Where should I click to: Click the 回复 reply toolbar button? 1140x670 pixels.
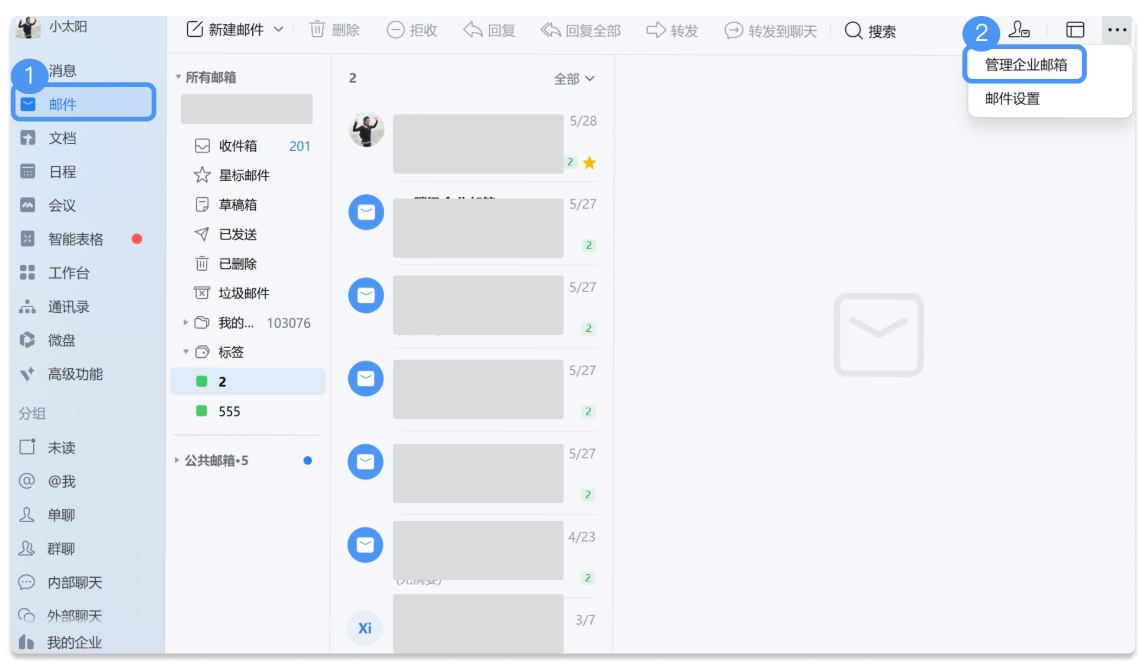point(489,30)
